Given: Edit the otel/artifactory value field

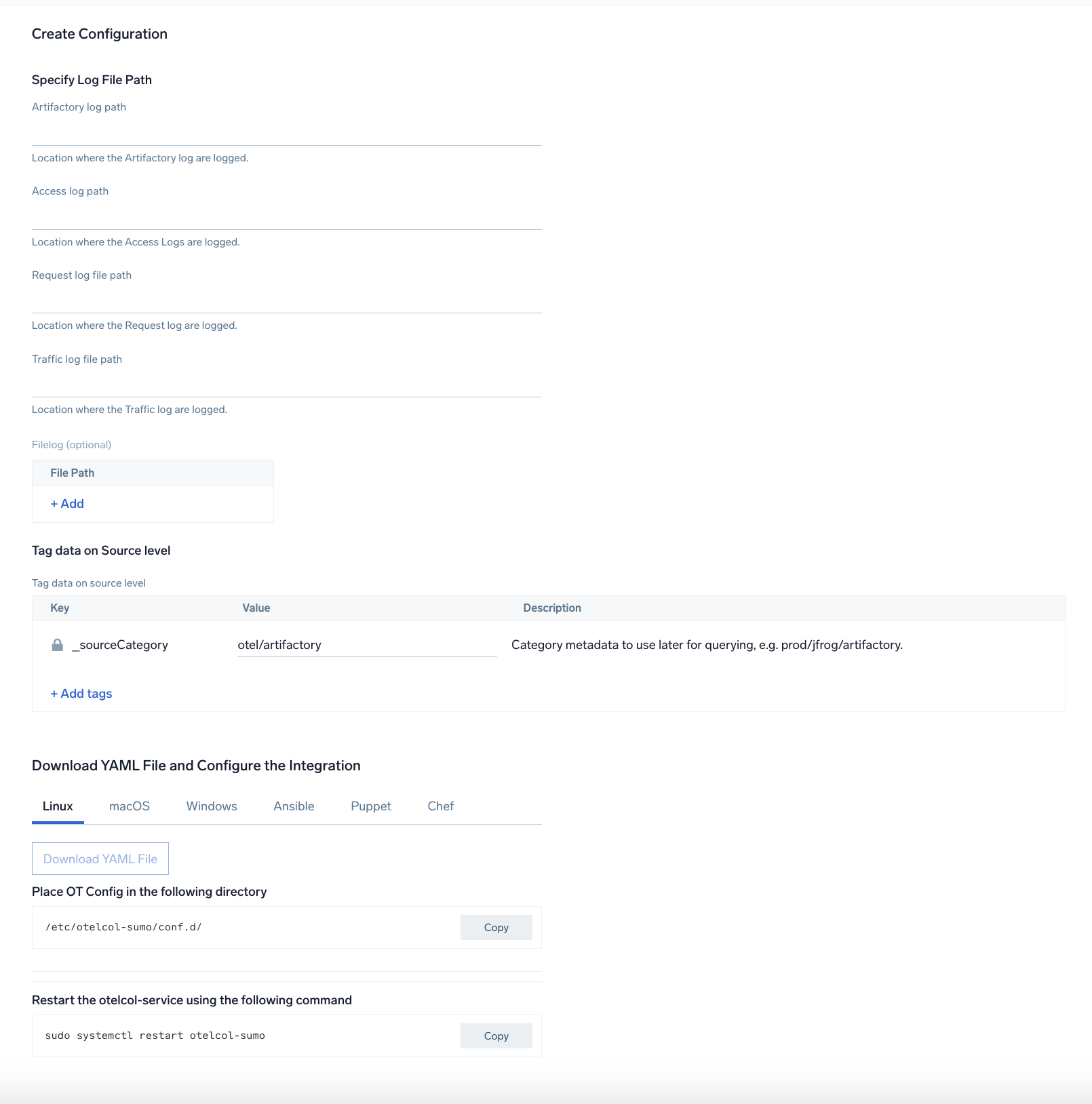Looking at the screenshot, I should 367,645.
